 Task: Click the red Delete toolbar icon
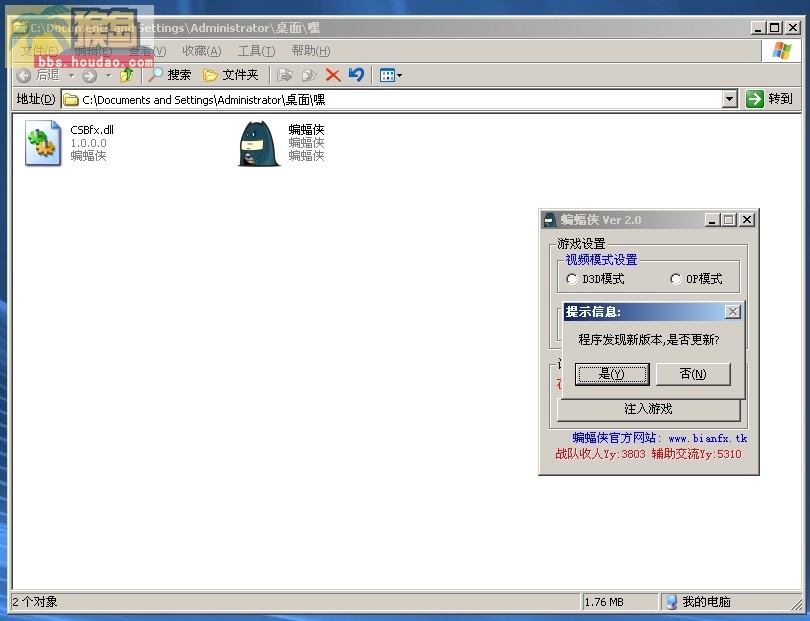(x=333, y=75)
